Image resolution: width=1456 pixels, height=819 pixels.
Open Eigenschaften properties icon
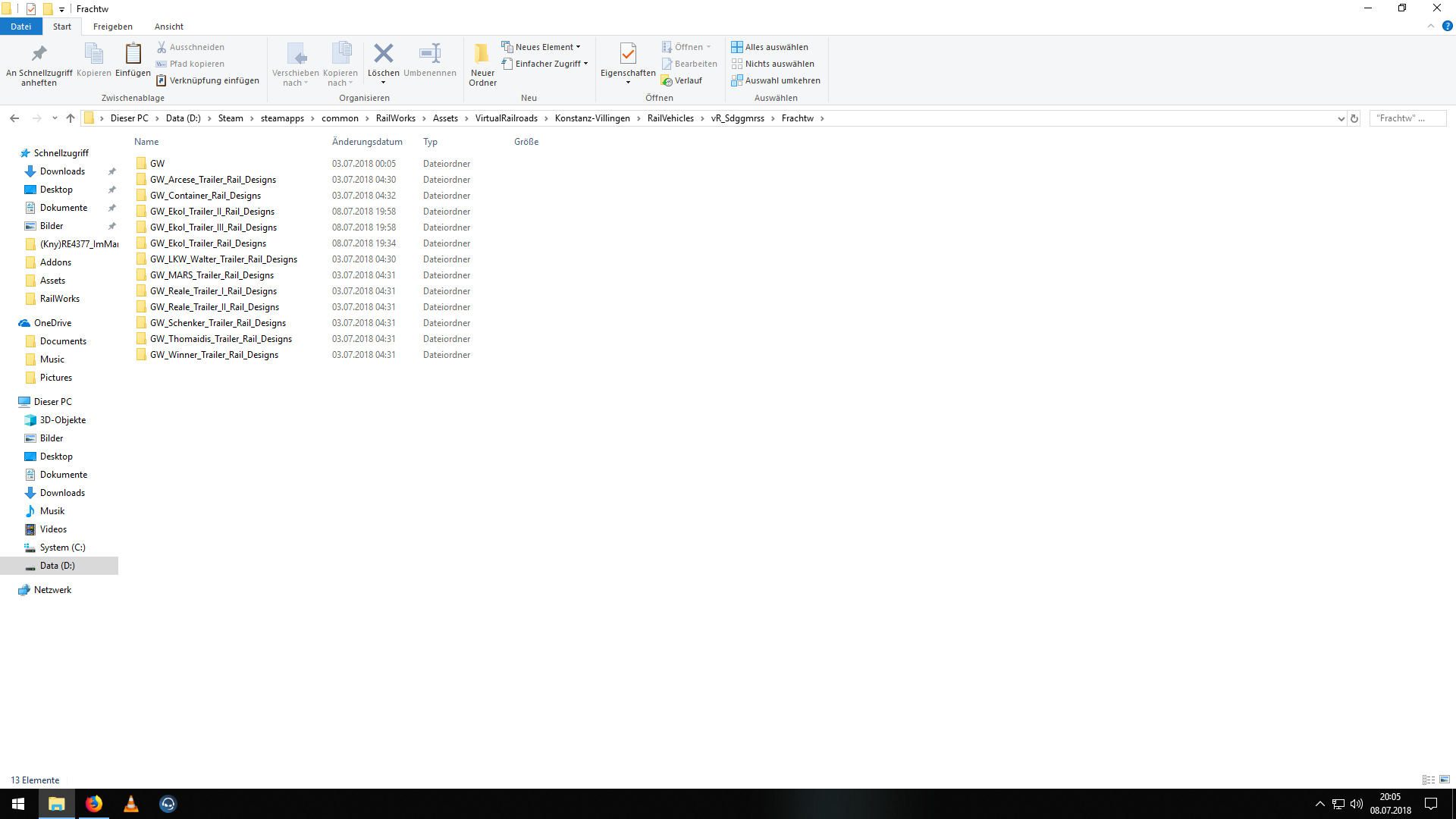[x=628, y=53]
